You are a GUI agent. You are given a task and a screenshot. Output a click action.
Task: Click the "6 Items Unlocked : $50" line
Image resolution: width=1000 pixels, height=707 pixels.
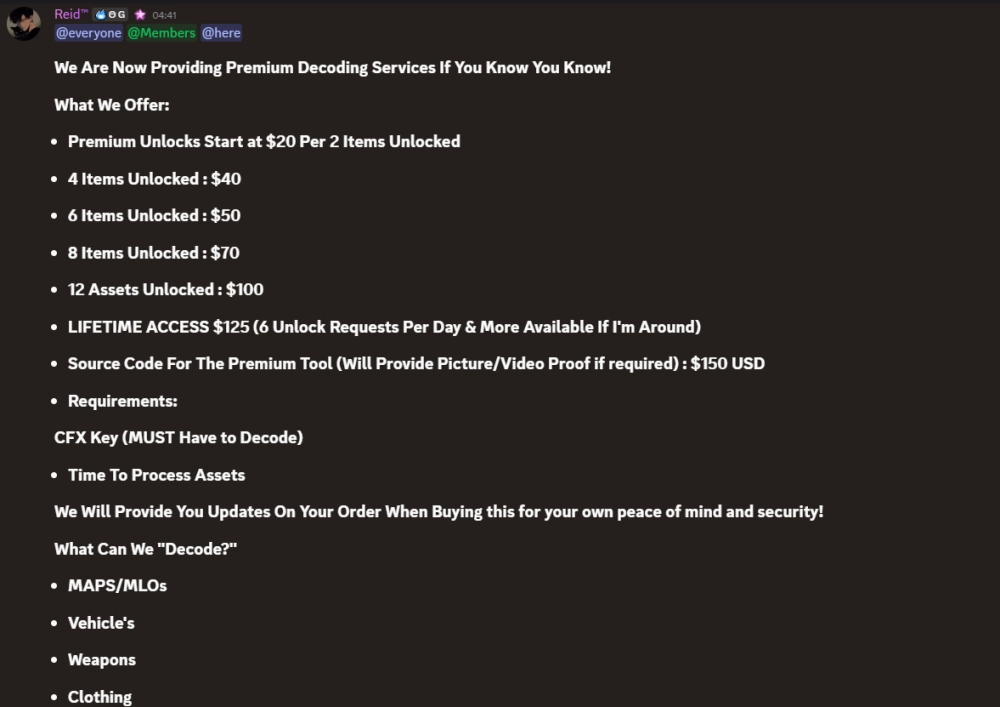[154, 216]
